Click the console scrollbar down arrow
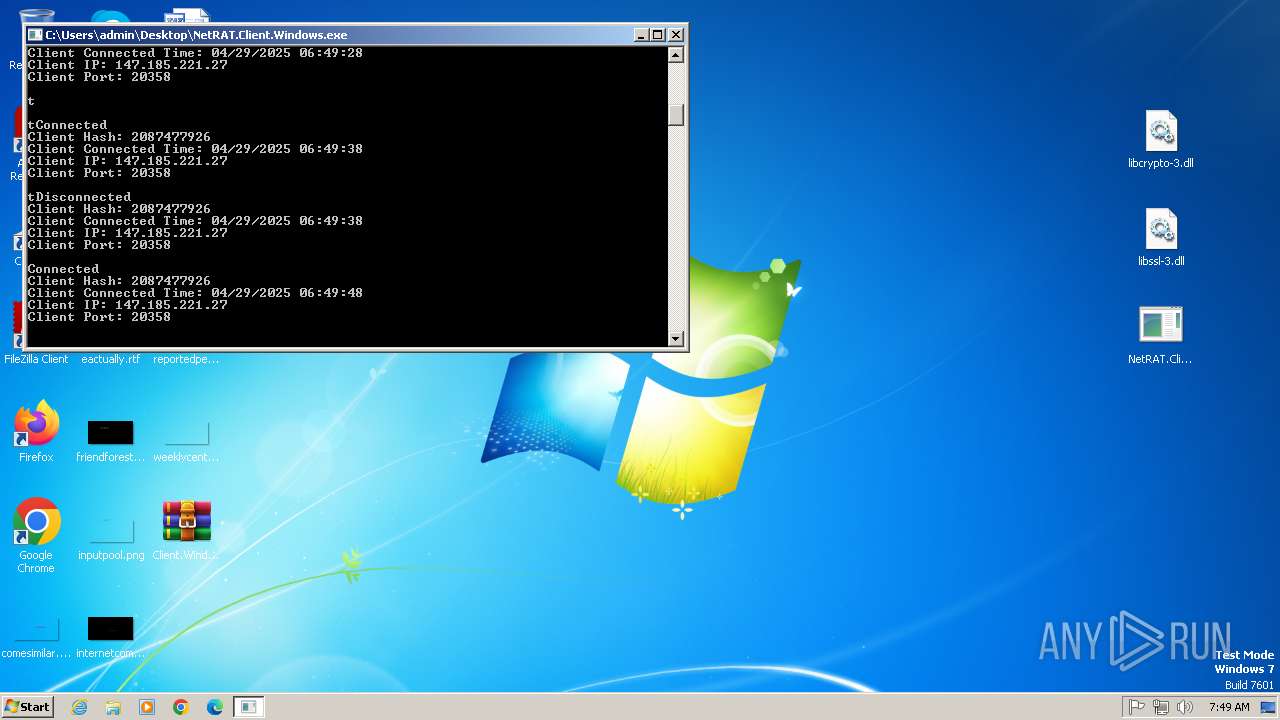 (x=676, y=339)
